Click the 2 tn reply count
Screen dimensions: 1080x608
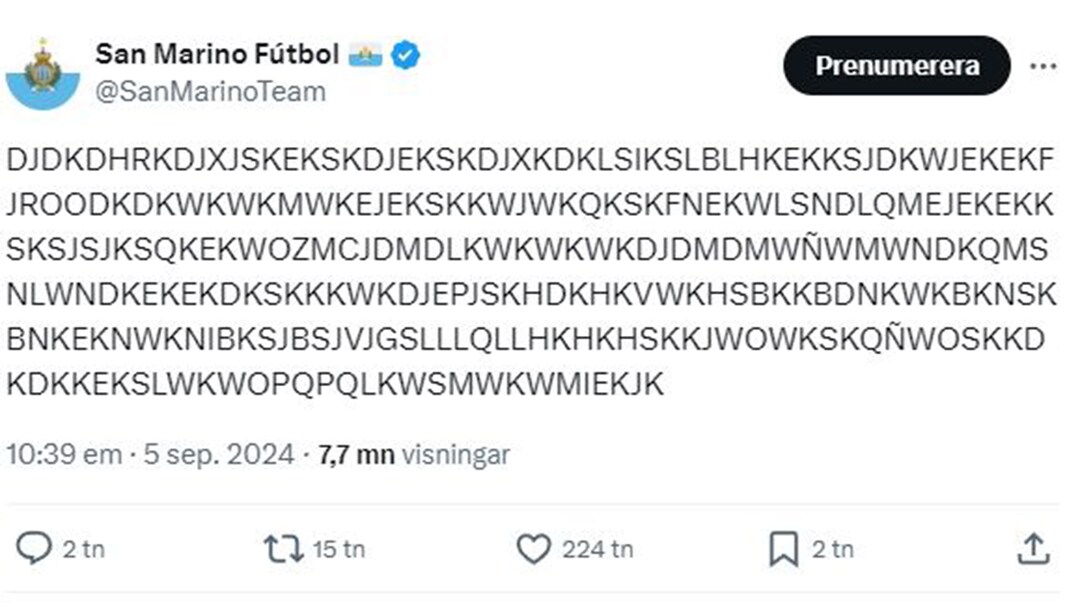click(85, 549)
